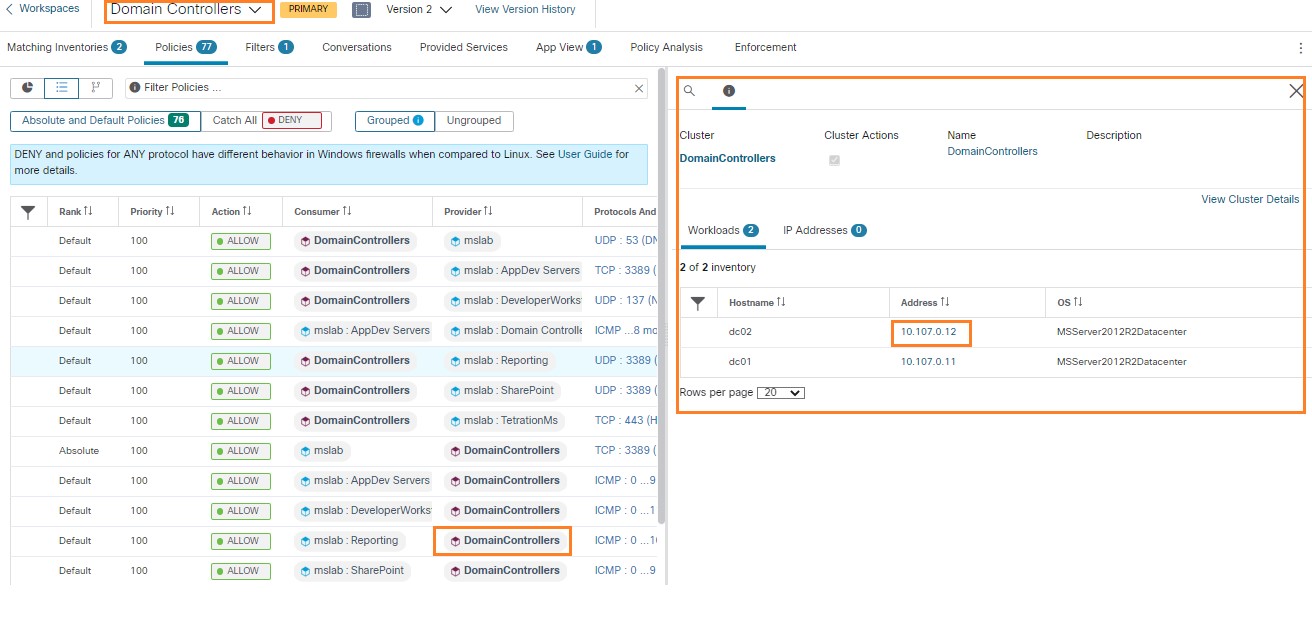This screenshot has width=1312, height=623.
Task: Open the vertical ellipsis menu
Action: point(1300,47)
